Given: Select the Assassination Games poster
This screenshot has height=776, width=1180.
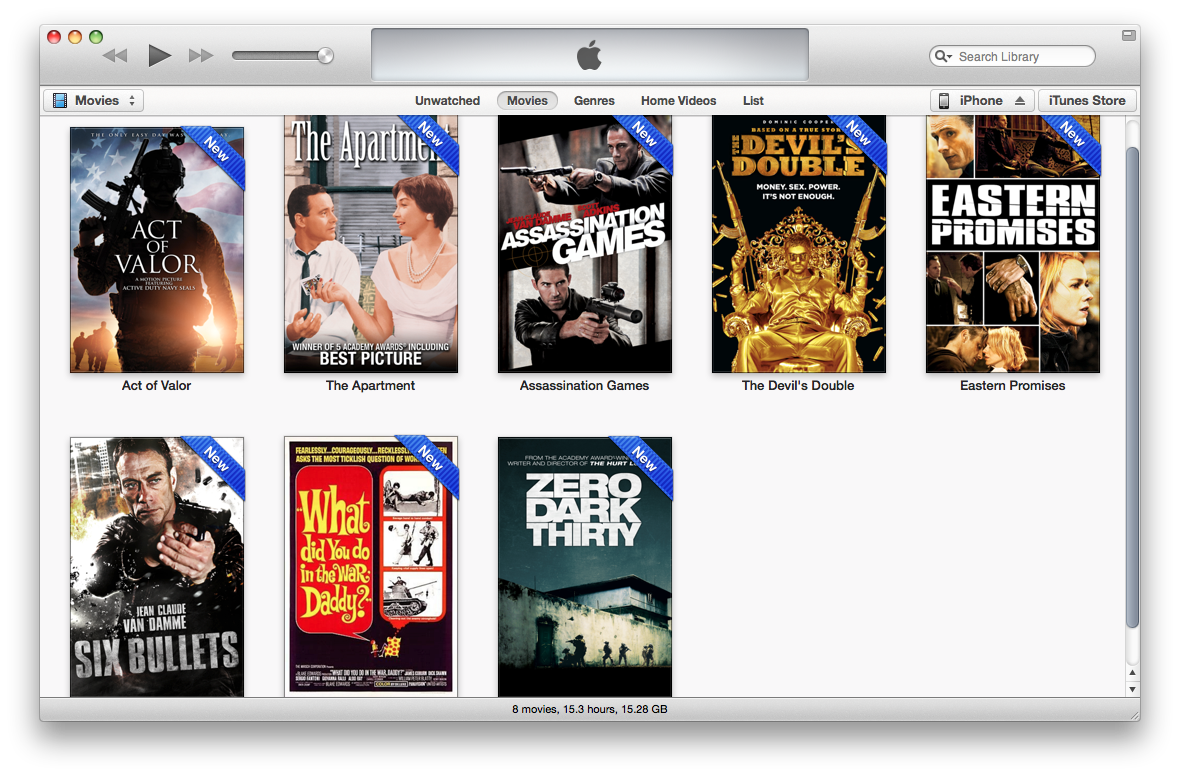Looking at the screenshot, I should coord(585,244).
